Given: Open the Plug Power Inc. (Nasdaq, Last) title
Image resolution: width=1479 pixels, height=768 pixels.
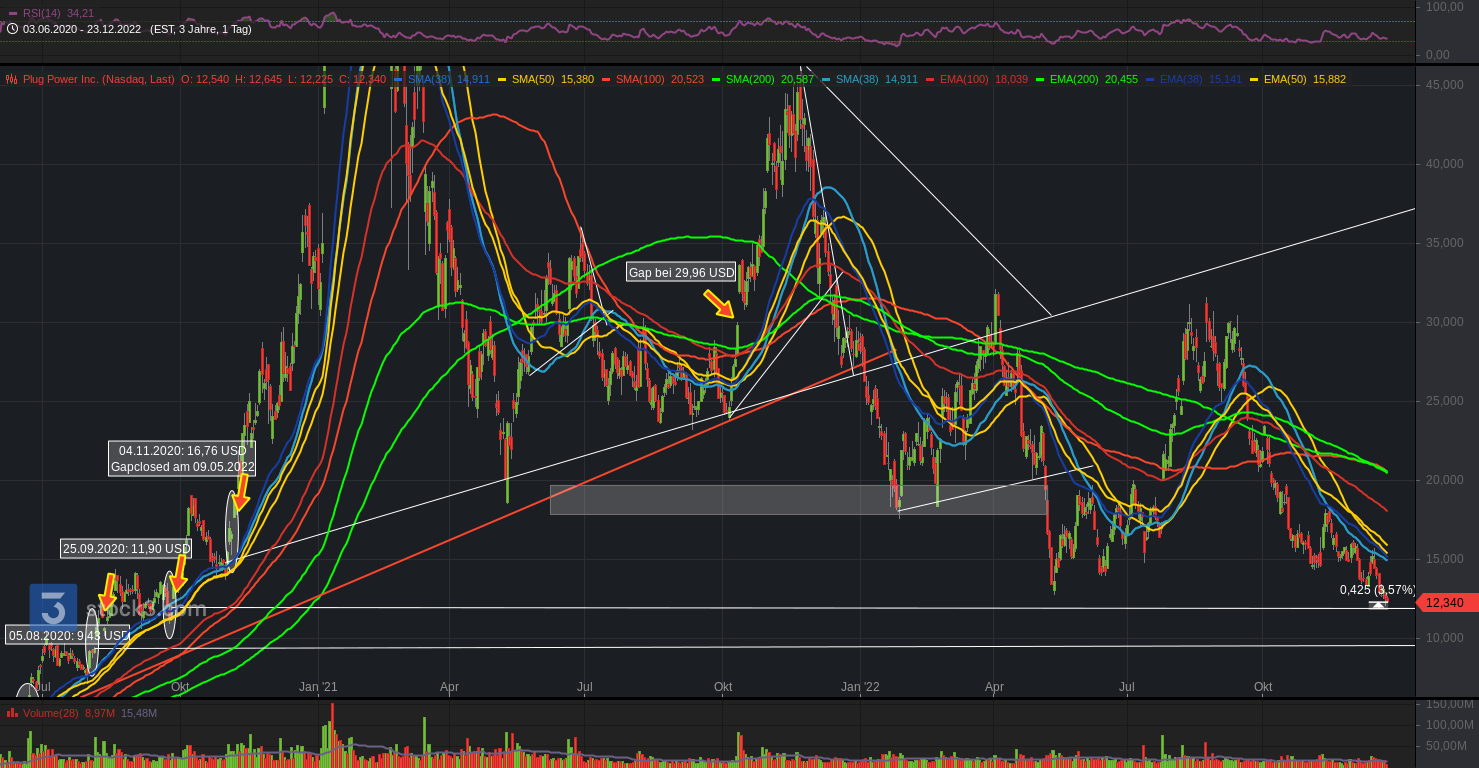Looking at the screenshot, I should (98, 79).
